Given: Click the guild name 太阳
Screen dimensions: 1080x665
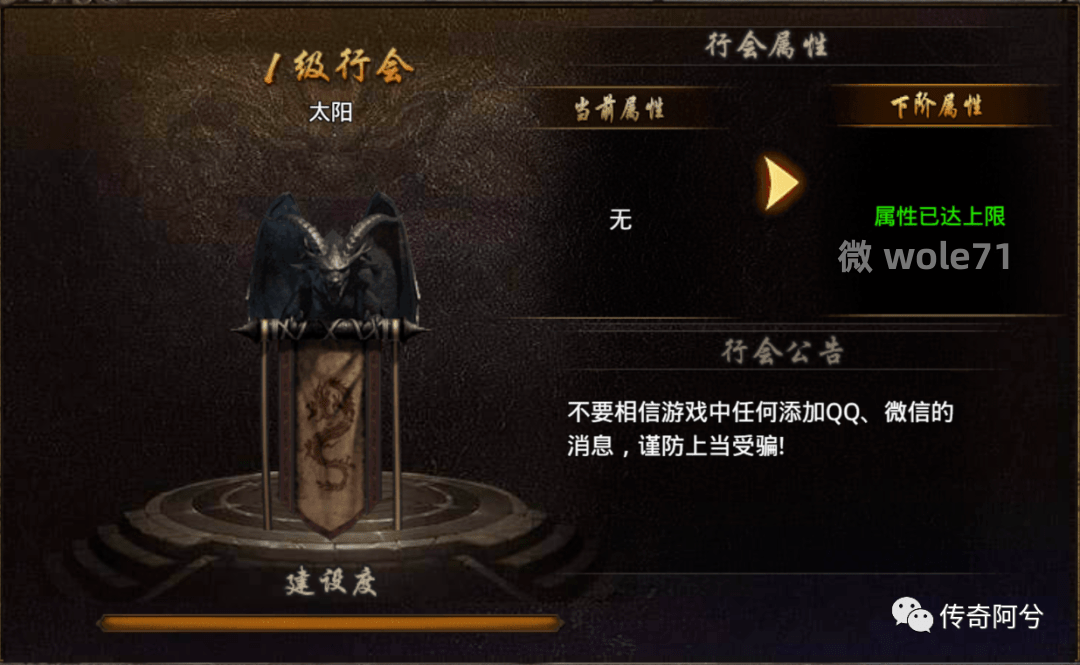Looking at the screenshot, I should click(331, 112).
